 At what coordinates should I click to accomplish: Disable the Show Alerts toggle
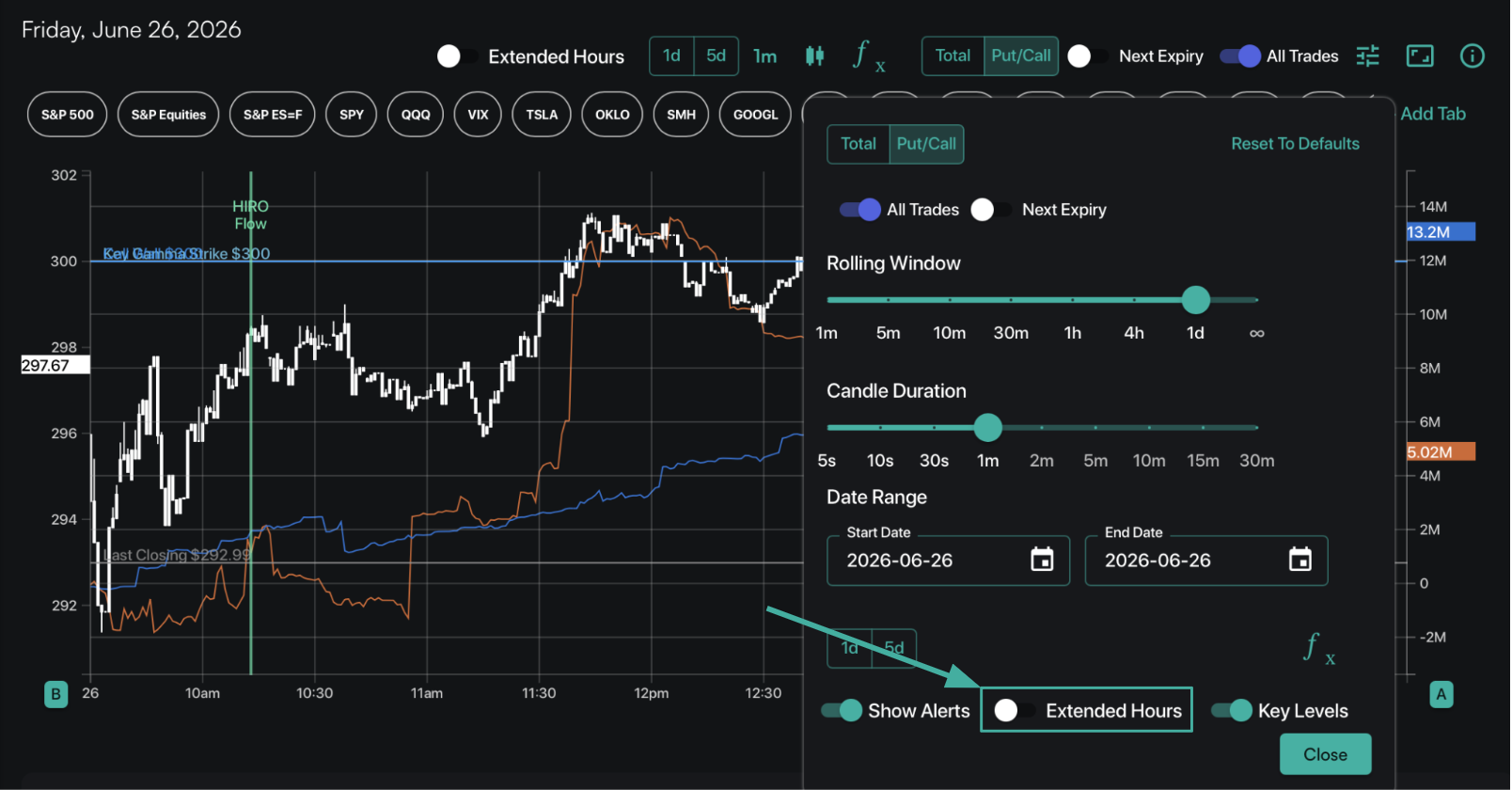(x=842, y=710)
